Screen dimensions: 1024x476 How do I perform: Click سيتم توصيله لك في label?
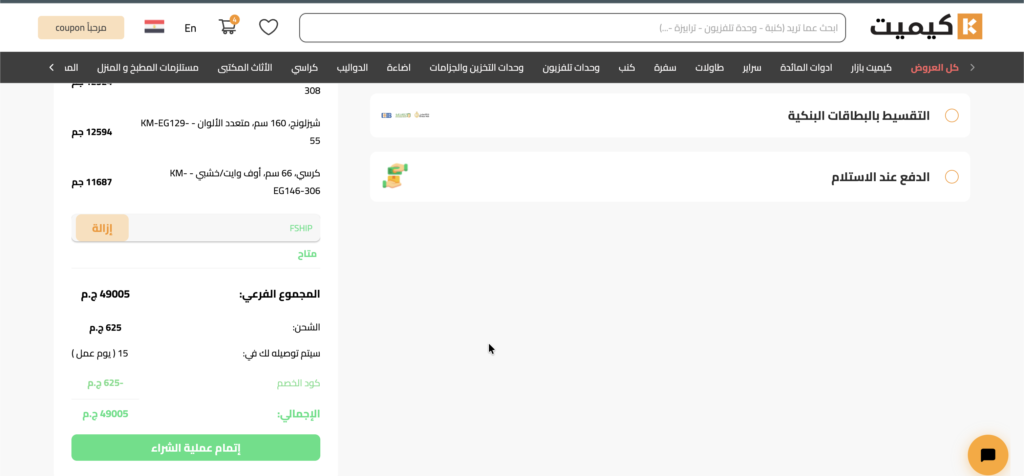click(x=281, y=354)
